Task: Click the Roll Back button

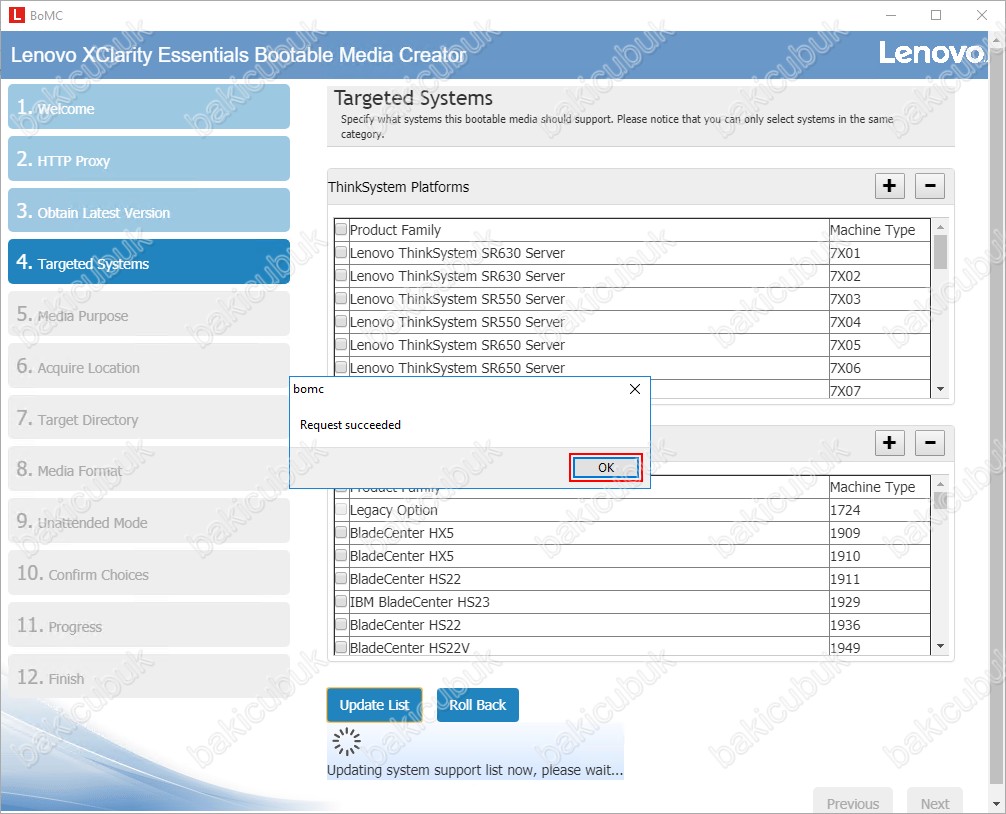Action: pyautogui.click(x=477, y=705)
